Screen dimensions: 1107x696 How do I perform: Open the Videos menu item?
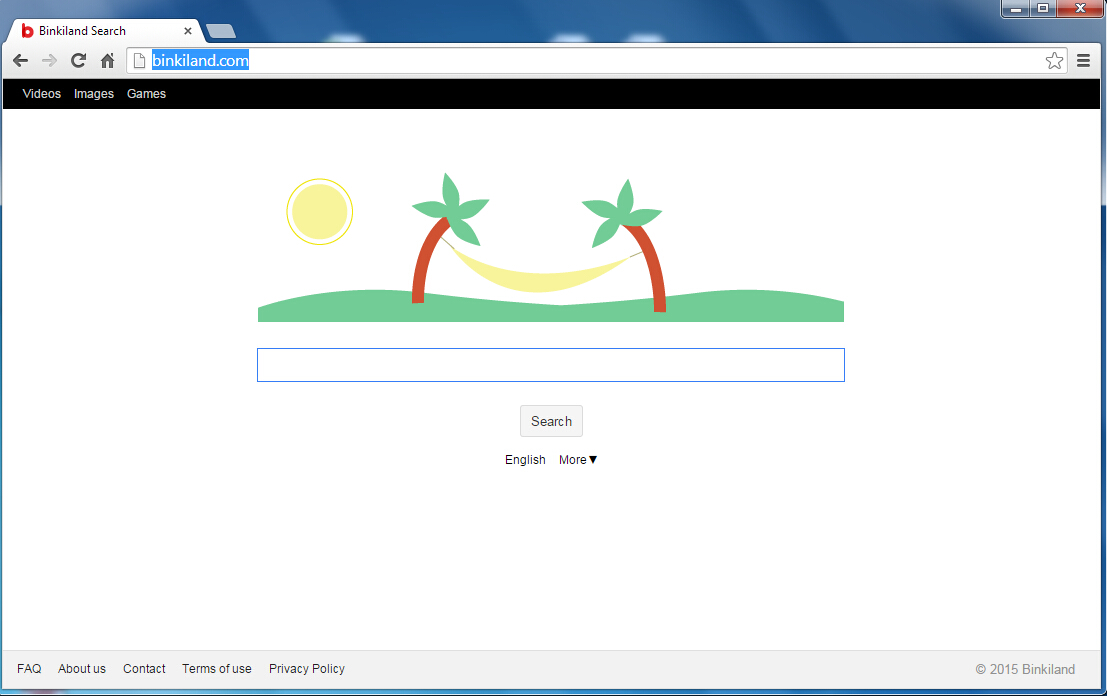42,94
